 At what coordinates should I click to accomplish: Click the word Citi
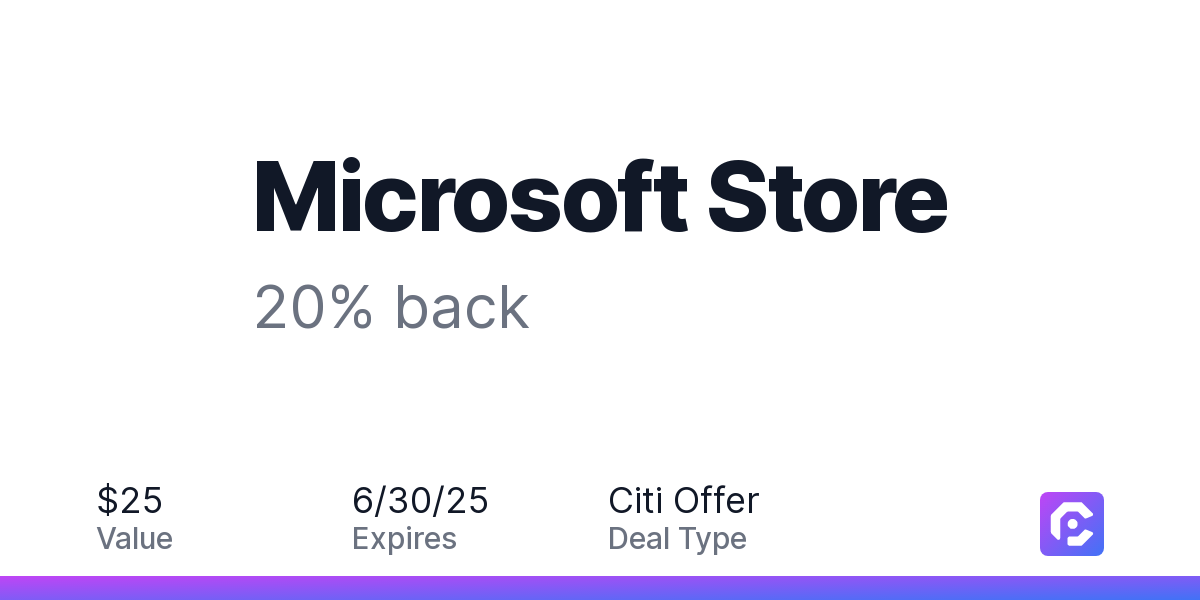635,500
